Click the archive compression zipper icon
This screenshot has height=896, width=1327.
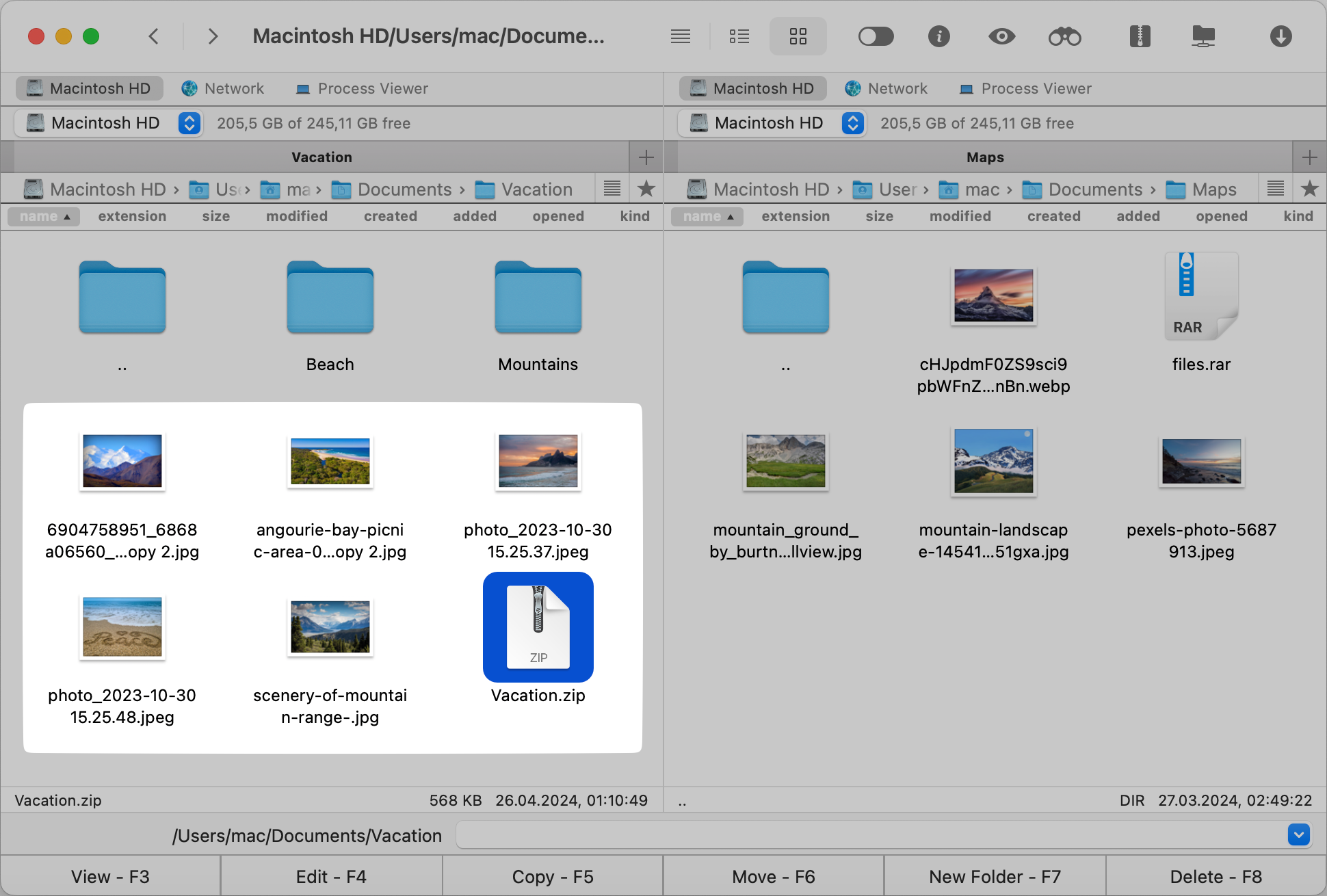[x=1140, y=36]
